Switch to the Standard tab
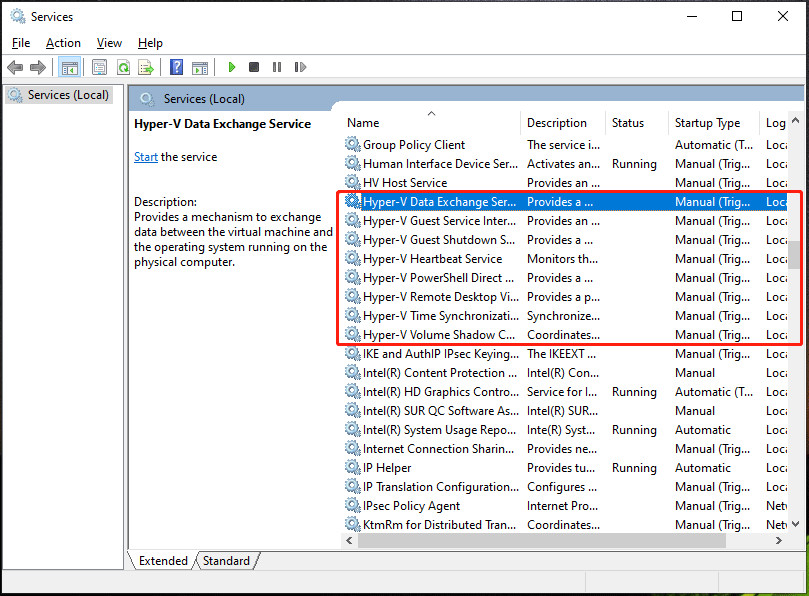 (x=226, y=561)
